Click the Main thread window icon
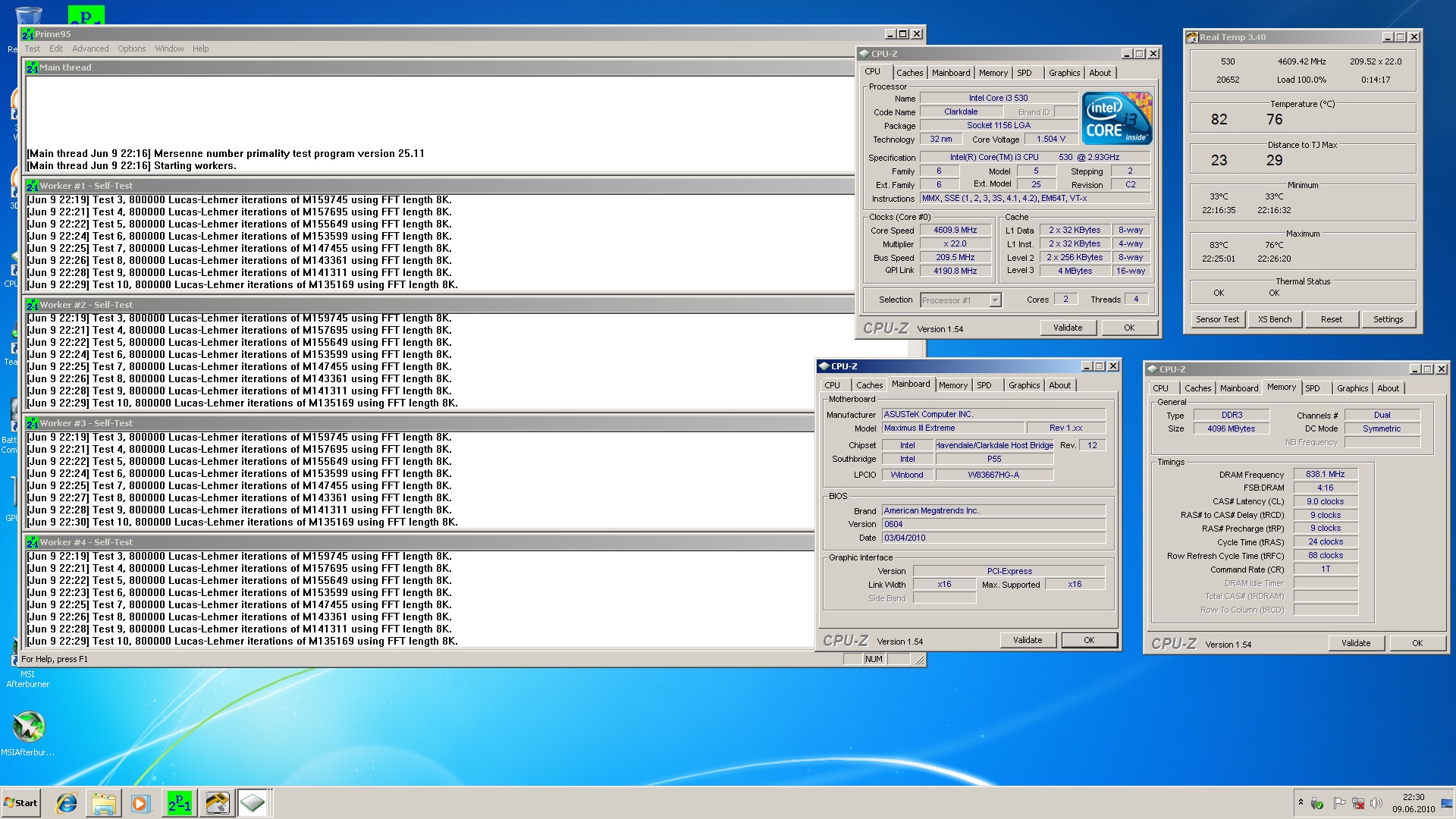 click(32, 67)
